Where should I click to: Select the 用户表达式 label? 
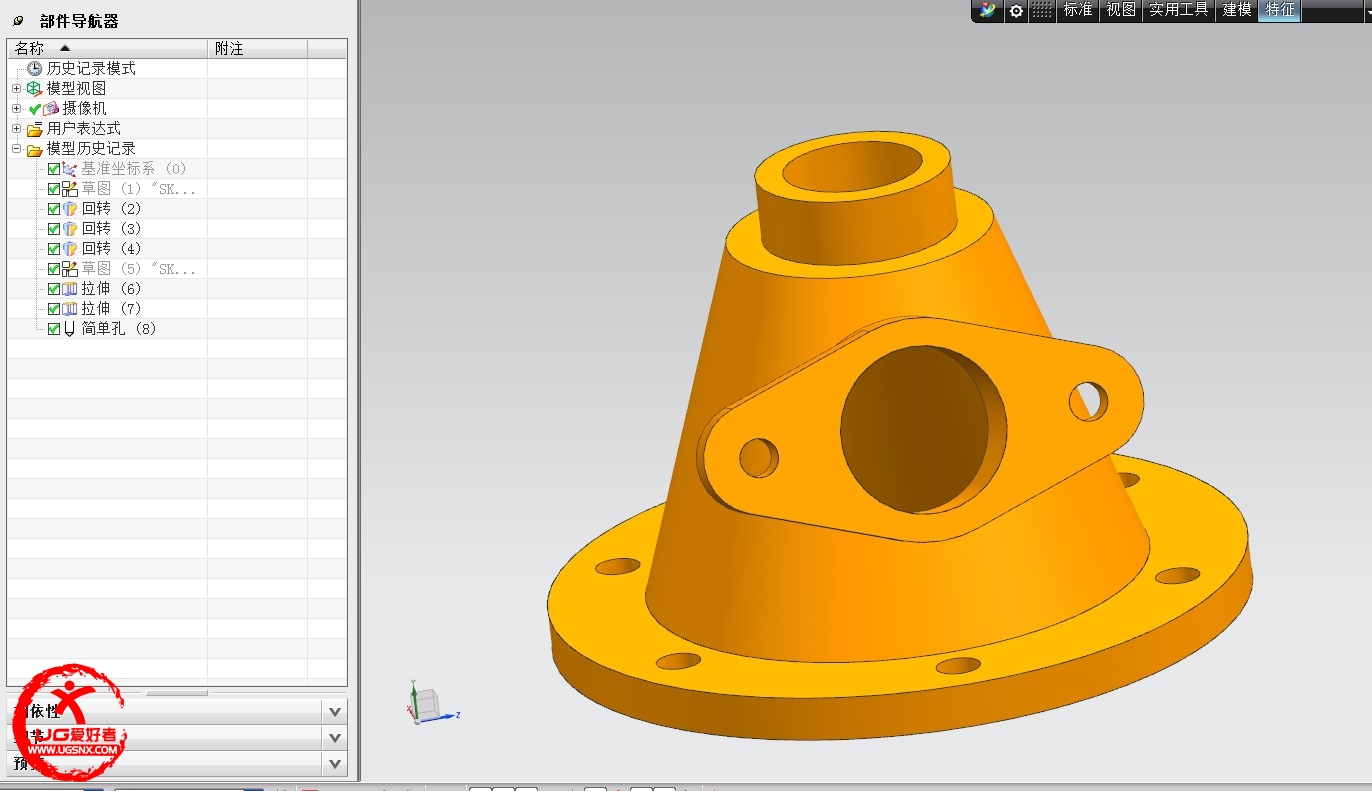tap(84, 128)
